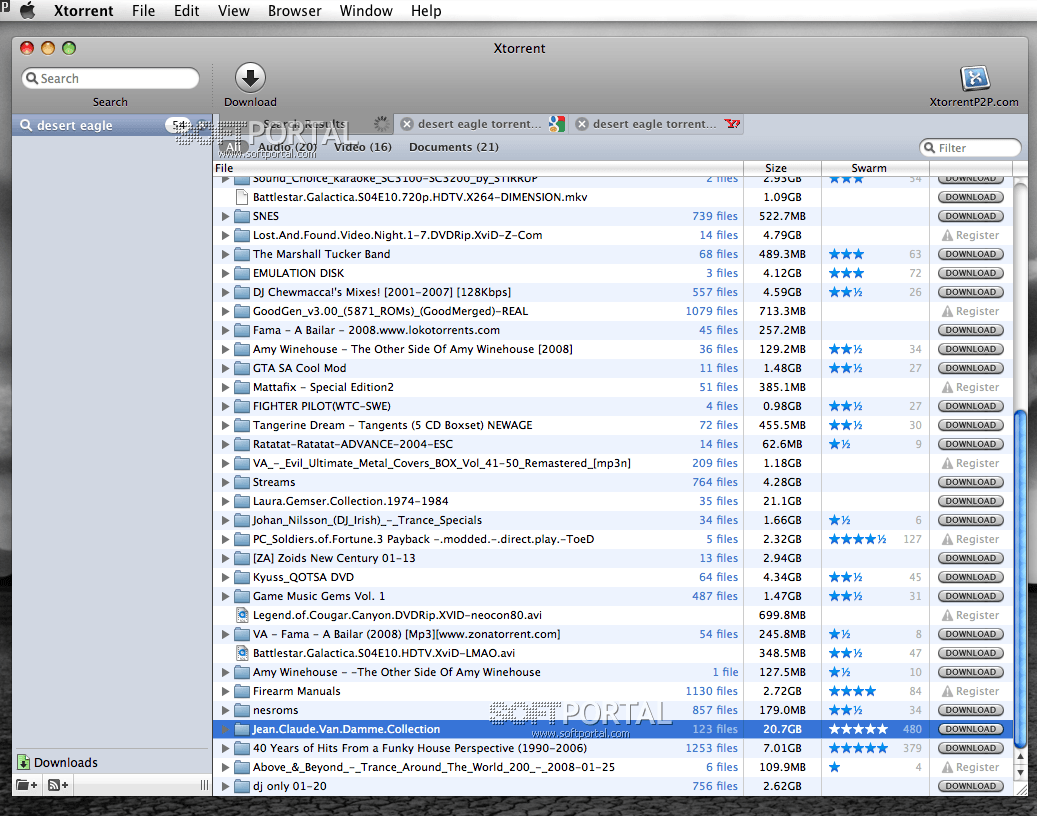Click the desert eagle search icon in sidebar
Viewport: 1037px width, 816px height.
pyautogui.click(x=26, y=125)
